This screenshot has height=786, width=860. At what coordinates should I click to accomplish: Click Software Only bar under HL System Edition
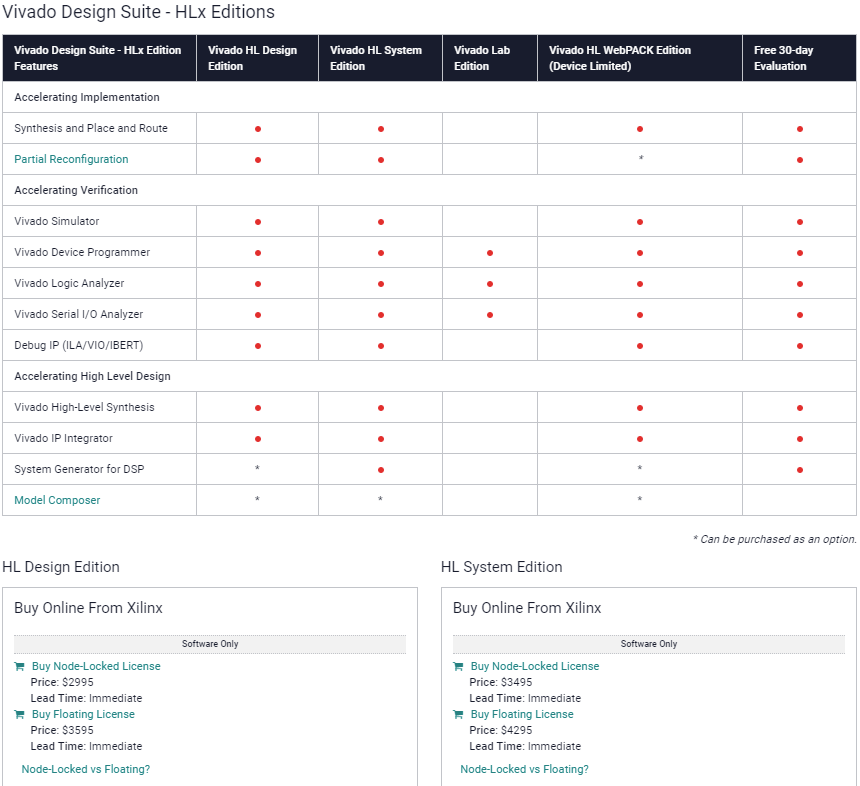pyautogui.click(x=649, y=644)
